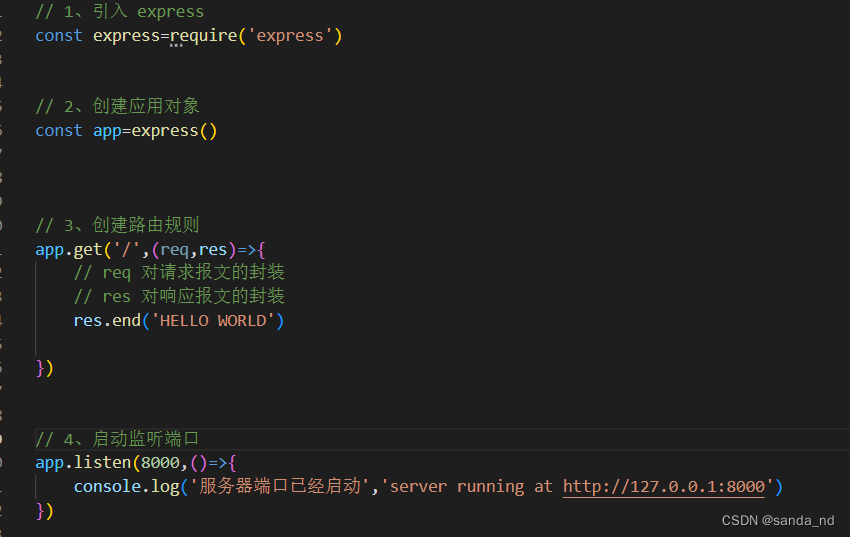Image resolution: width=850 pixels, height=537 pixels.
Task: Click the 'res 对响应报文的封装' comment
Action: click(x=179, y=297)
